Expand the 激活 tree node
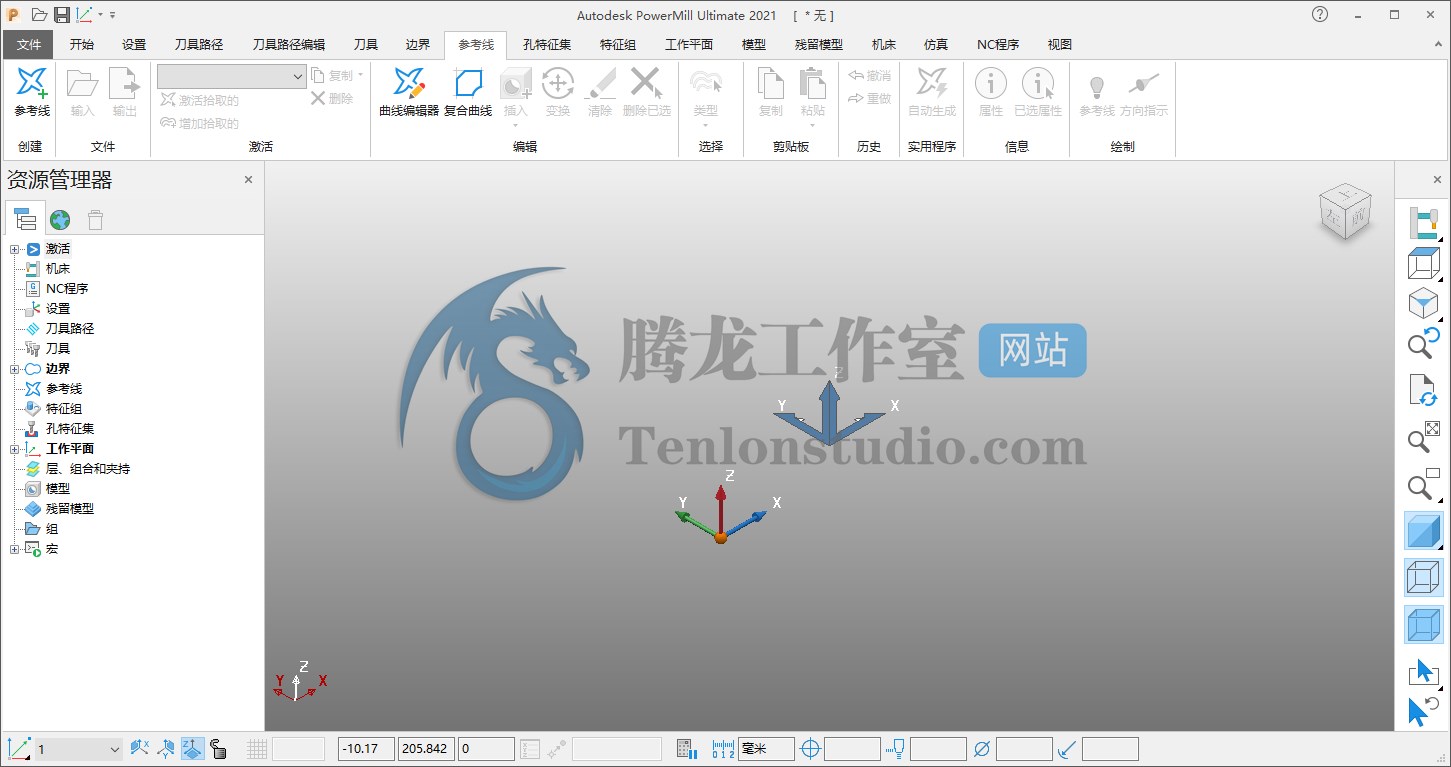The width and height of the screenshot is (1451, 767). click(x=14, y=249)
